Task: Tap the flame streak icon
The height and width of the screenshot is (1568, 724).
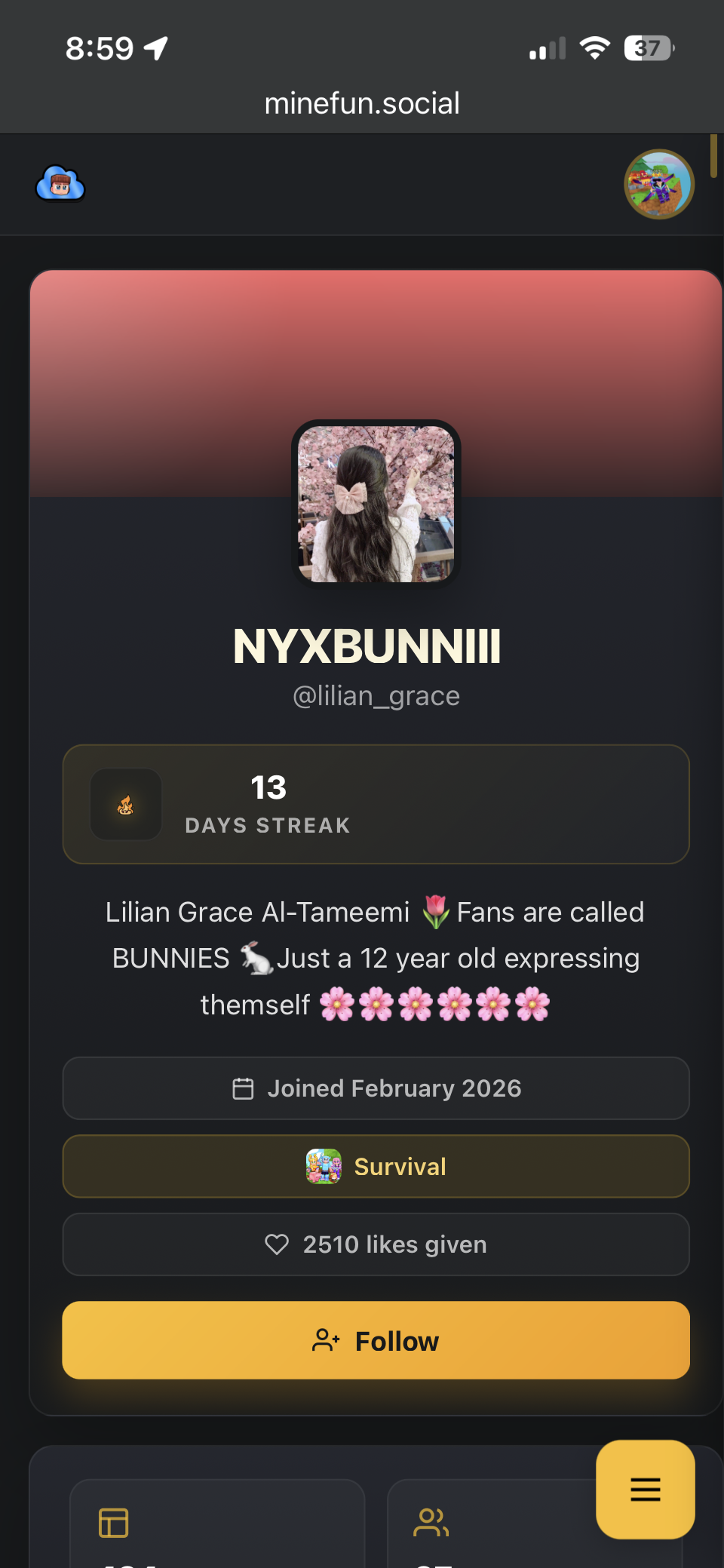Action: [x=126, y=805]
